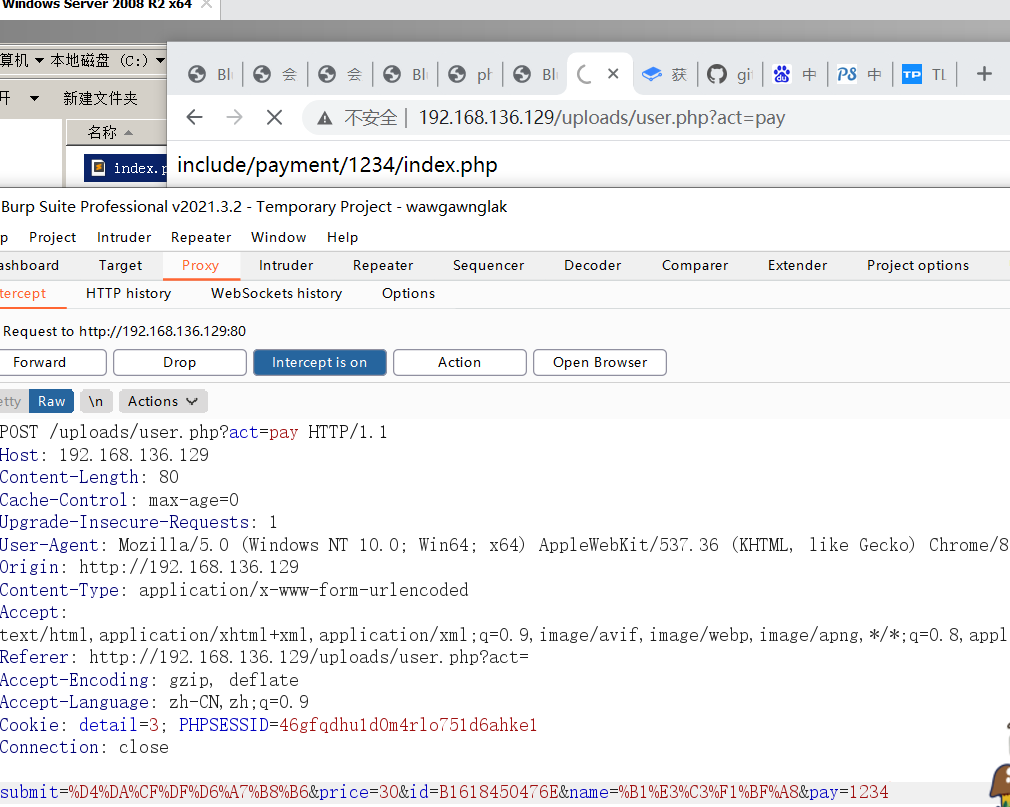
Task: Switch to the TP icon tab
Action: tap(925, 75)
